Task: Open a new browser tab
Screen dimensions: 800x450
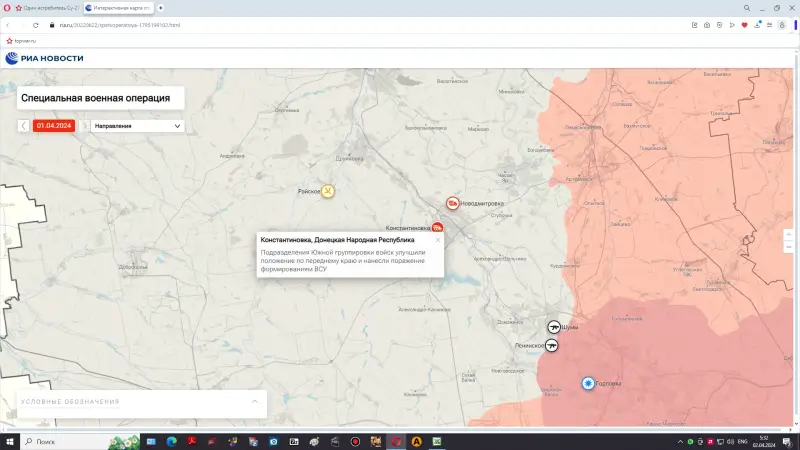Action: click(161, 8)
